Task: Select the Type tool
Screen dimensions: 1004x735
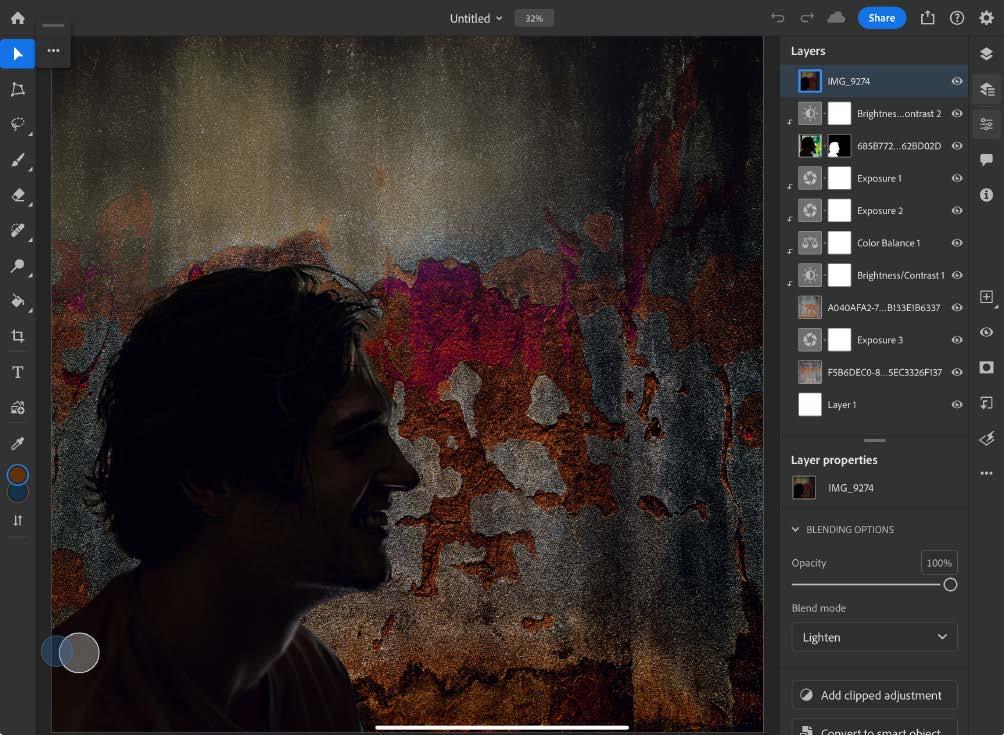Action: point(17,372)
